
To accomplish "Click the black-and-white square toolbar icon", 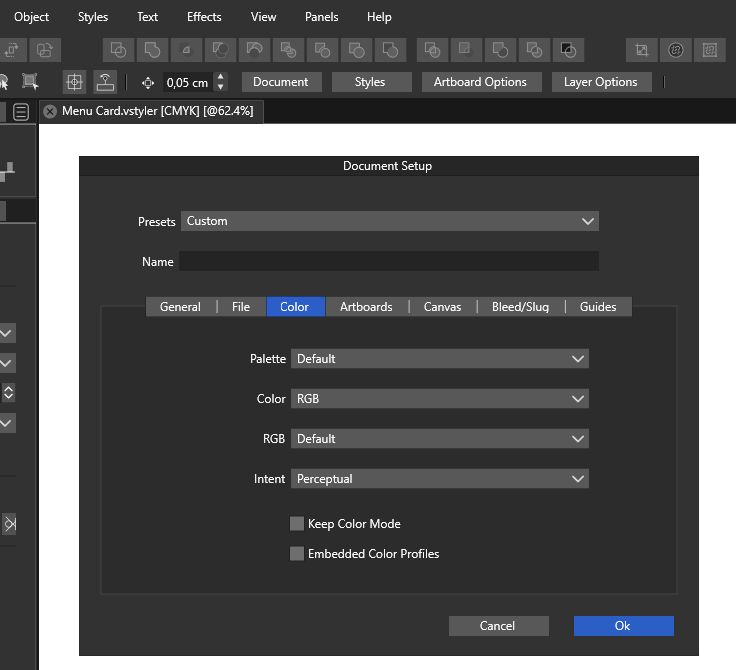I will (x=568, y=49).
